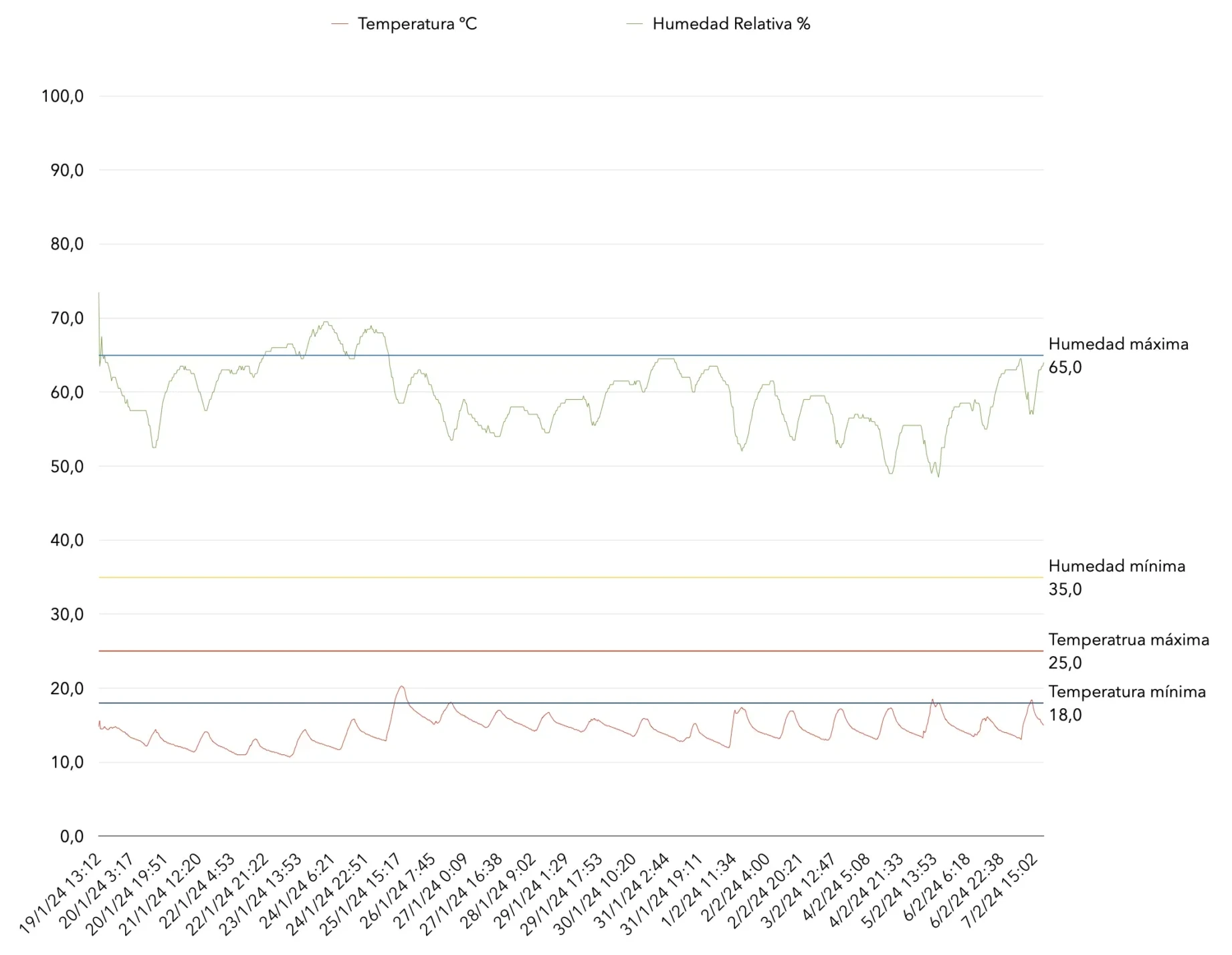The width and height of the screenshot is (1232, 955).
Task: Click the 30,0 y-axis value
Action: (67, 614)
